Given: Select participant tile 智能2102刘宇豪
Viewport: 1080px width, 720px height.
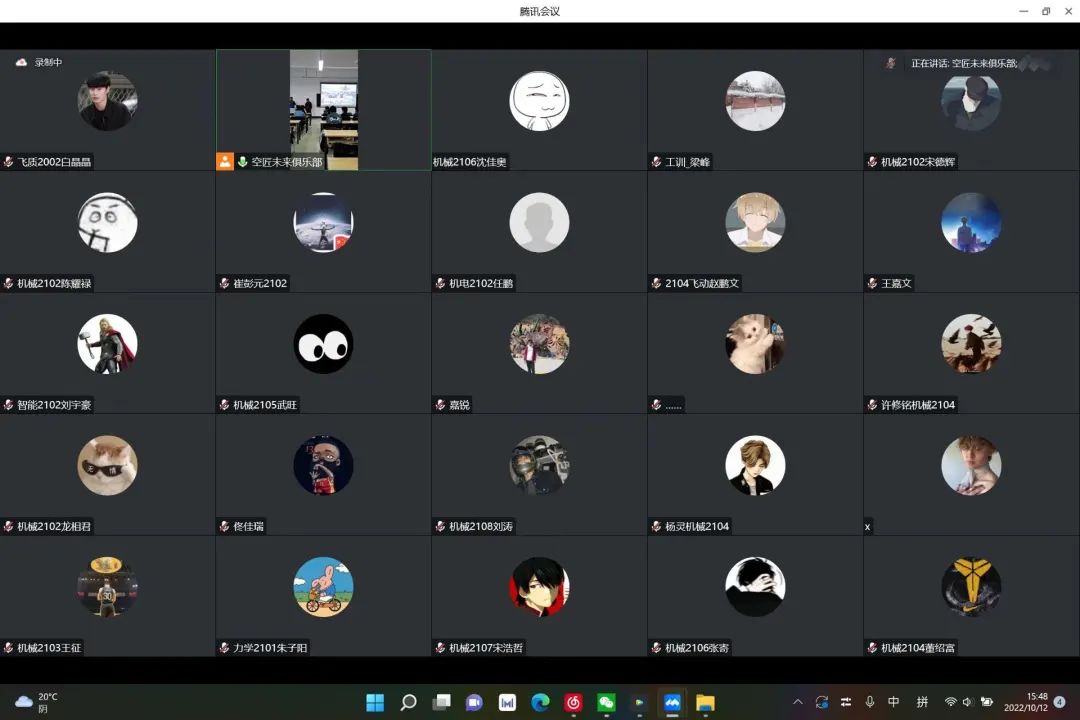Looking at the screenshot, I should point(107,352).
